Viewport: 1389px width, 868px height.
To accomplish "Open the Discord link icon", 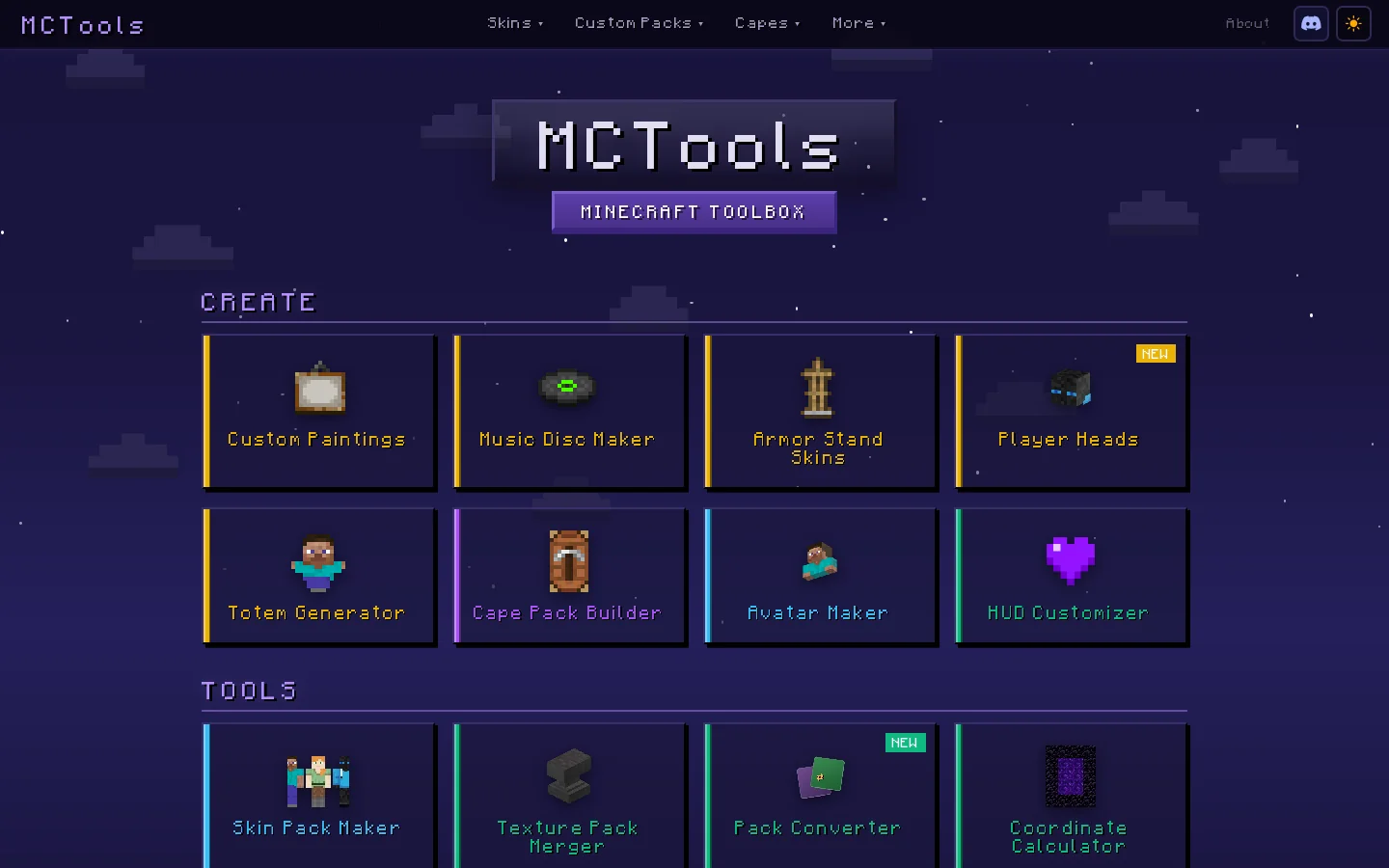I will (x=1311, y=23).
